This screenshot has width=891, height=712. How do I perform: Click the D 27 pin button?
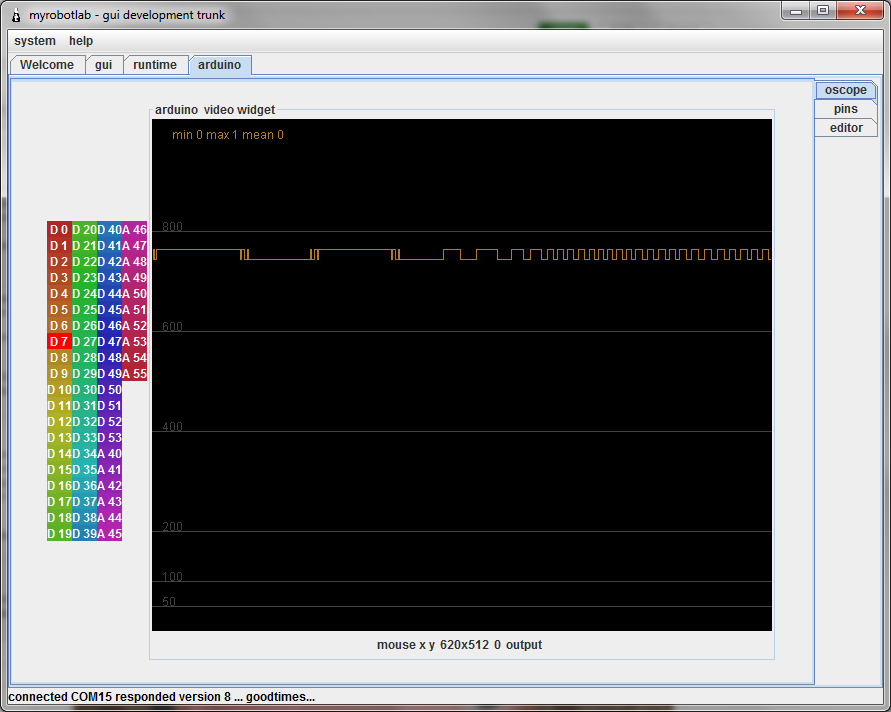coord(84,342)
